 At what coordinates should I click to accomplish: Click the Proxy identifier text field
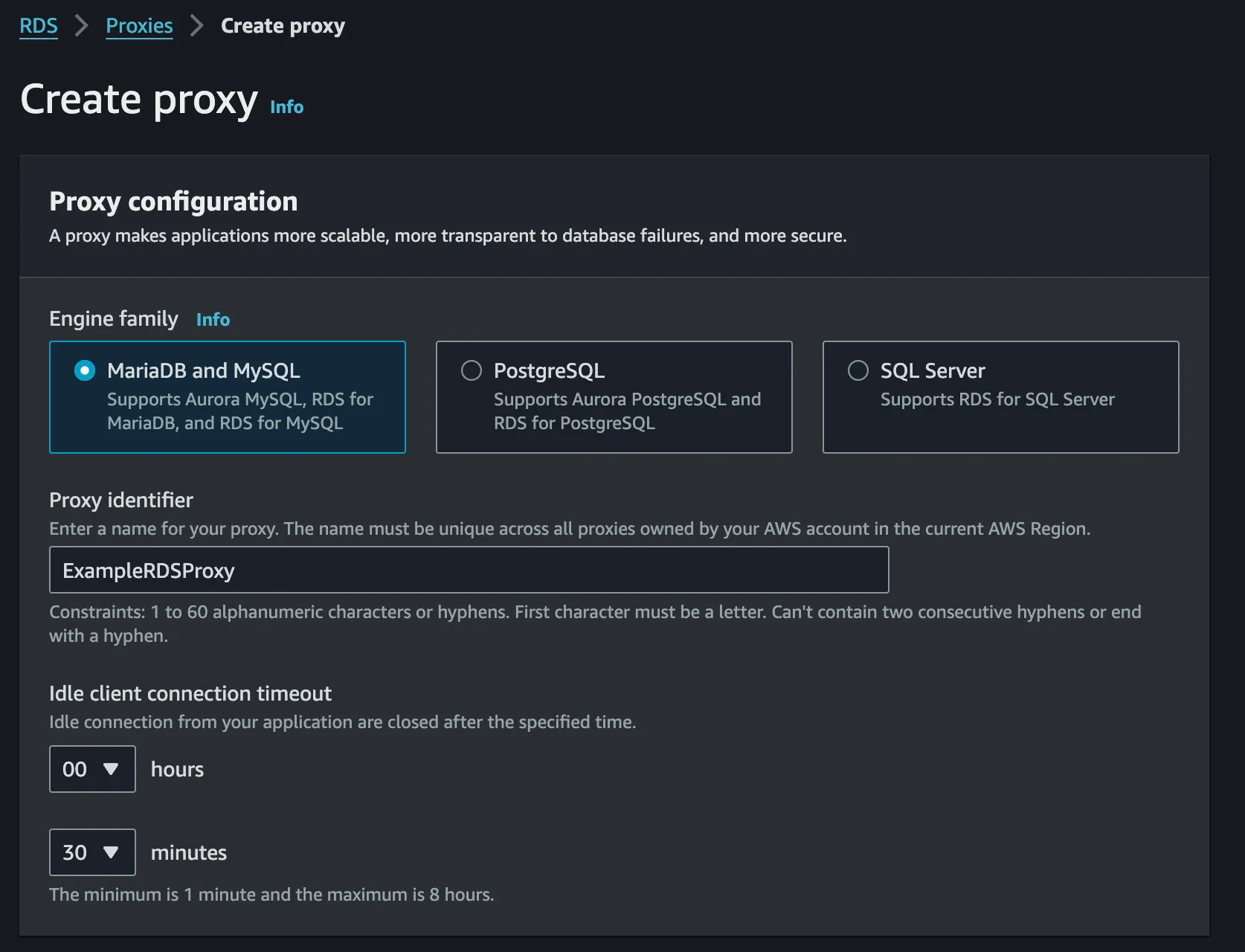pos(469,570)
